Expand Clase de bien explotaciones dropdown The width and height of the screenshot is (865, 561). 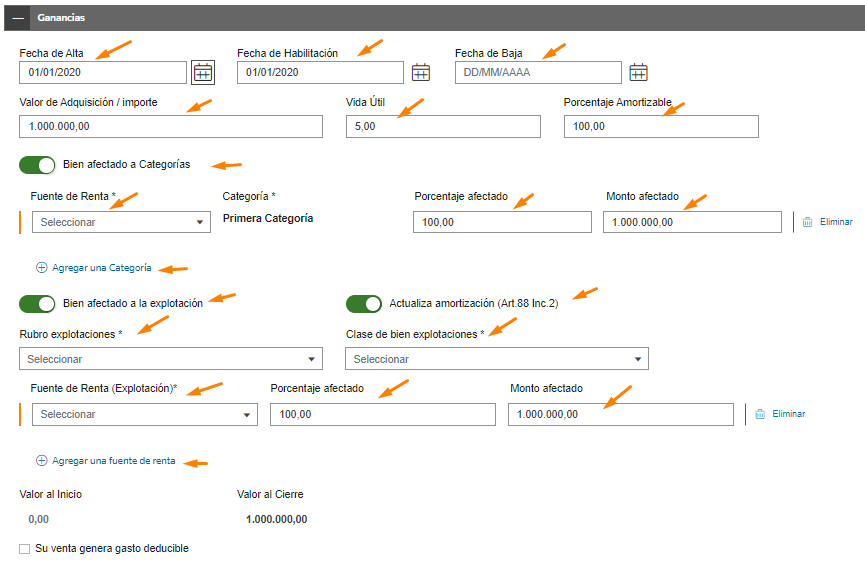(497, 359)
